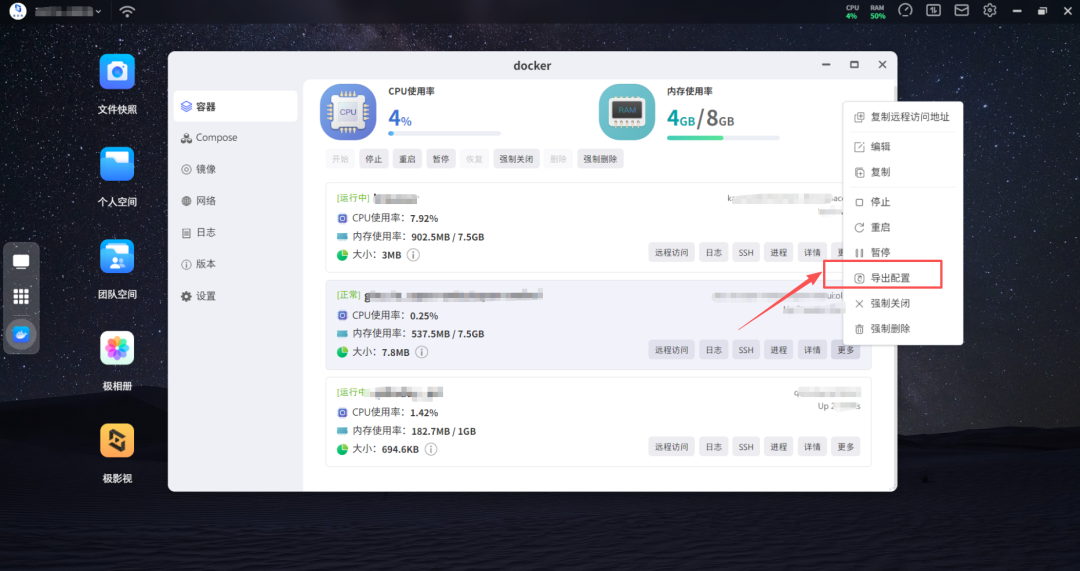1080x571 pixels.
Task: Click the size info icon beside 7.8MB
Action: click(422, 352)
